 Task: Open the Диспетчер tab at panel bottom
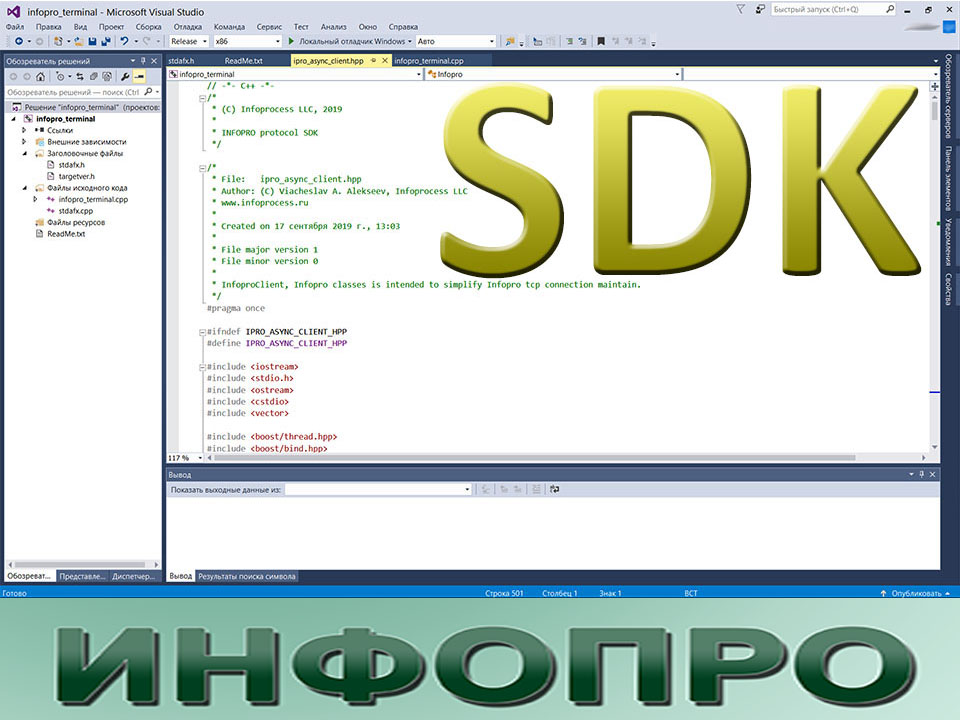133,576
